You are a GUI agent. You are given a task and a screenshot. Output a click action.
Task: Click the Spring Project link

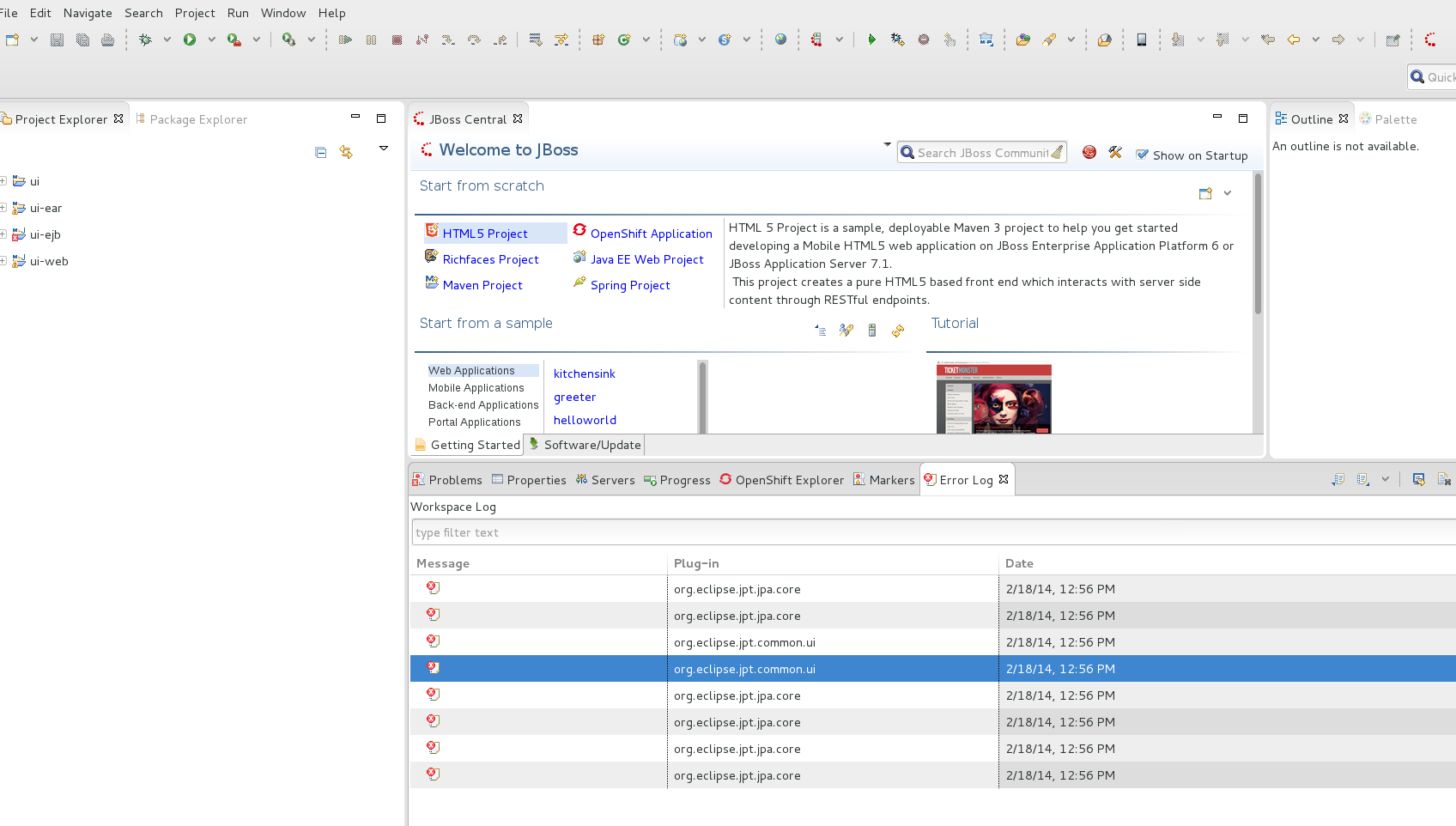(x=630, y=285)
